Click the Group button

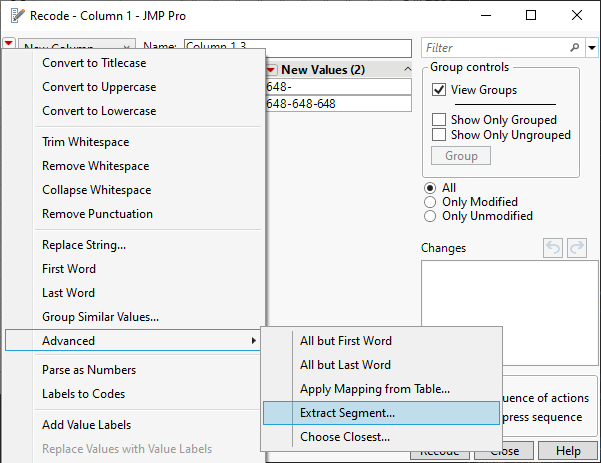coord(460,156)
